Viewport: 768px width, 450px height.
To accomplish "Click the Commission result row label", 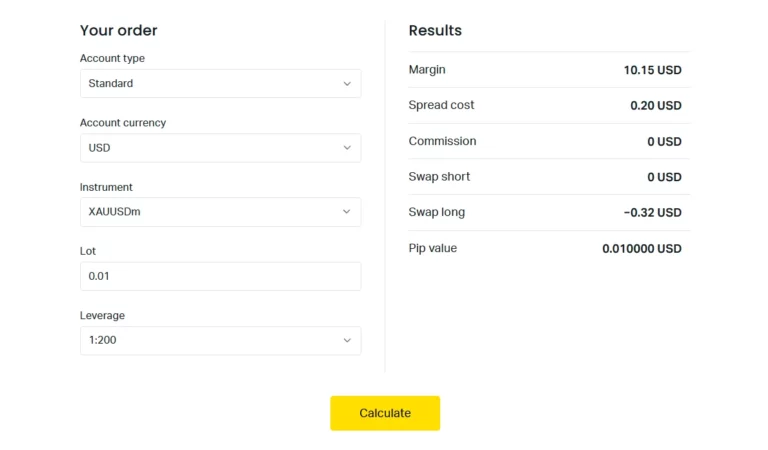I will click(x=442, y=141).
